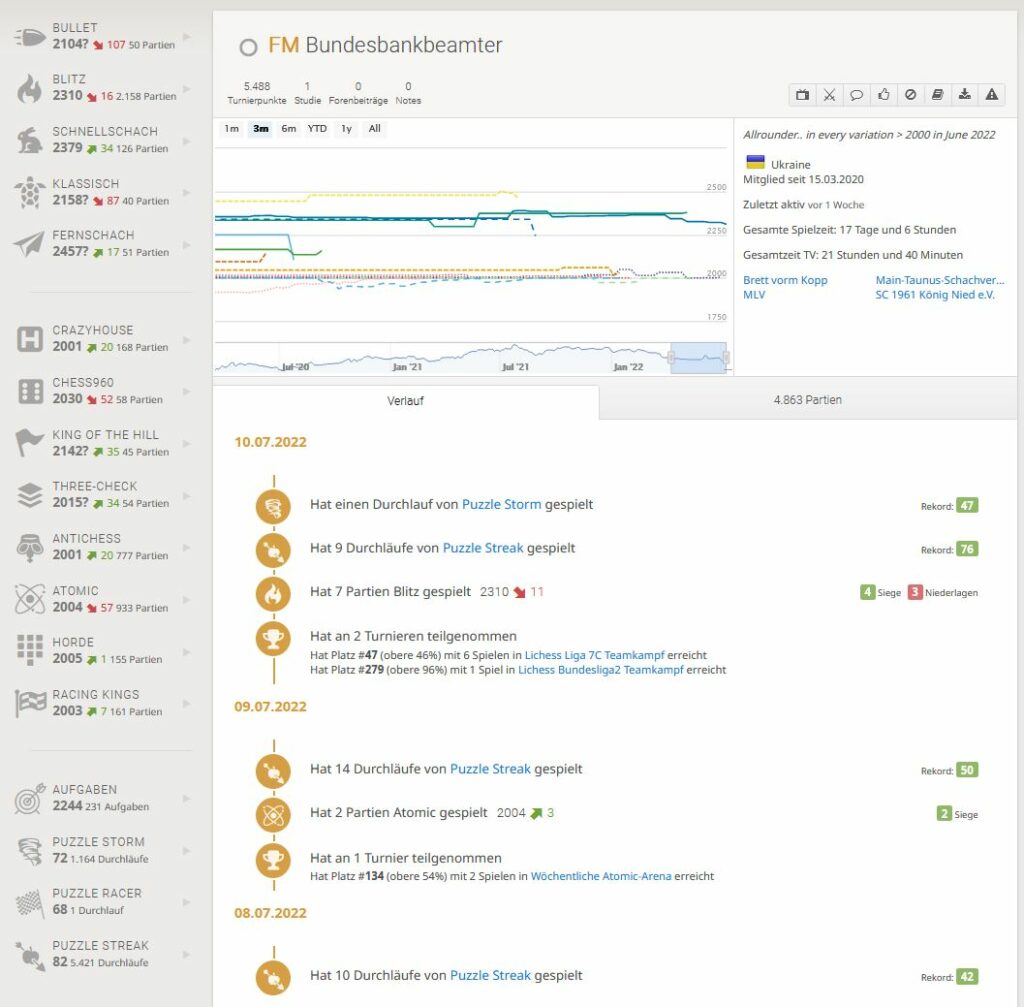The width and height of the screenshot is (1024, 1007).
Task: Download games with the export icon
Action: coord(964,95)
